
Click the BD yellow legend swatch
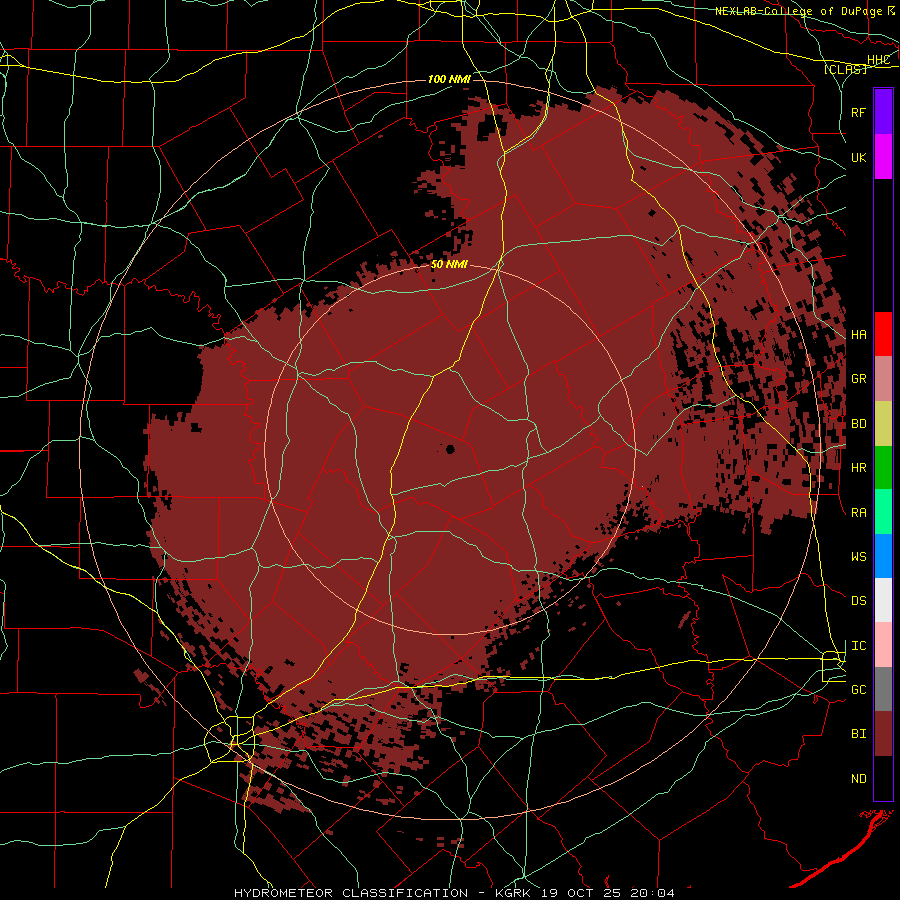(x=883, y=424)
